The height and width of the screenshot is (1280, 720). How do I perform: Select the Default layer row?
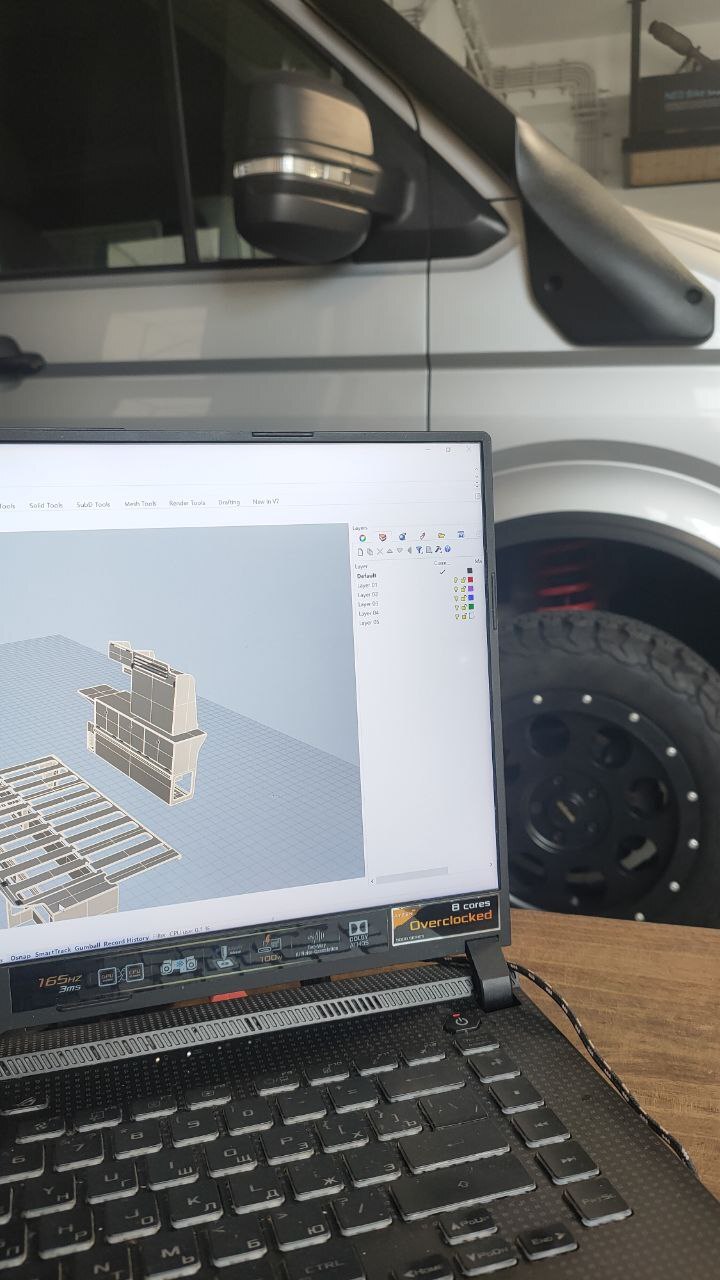pos(368,576)
